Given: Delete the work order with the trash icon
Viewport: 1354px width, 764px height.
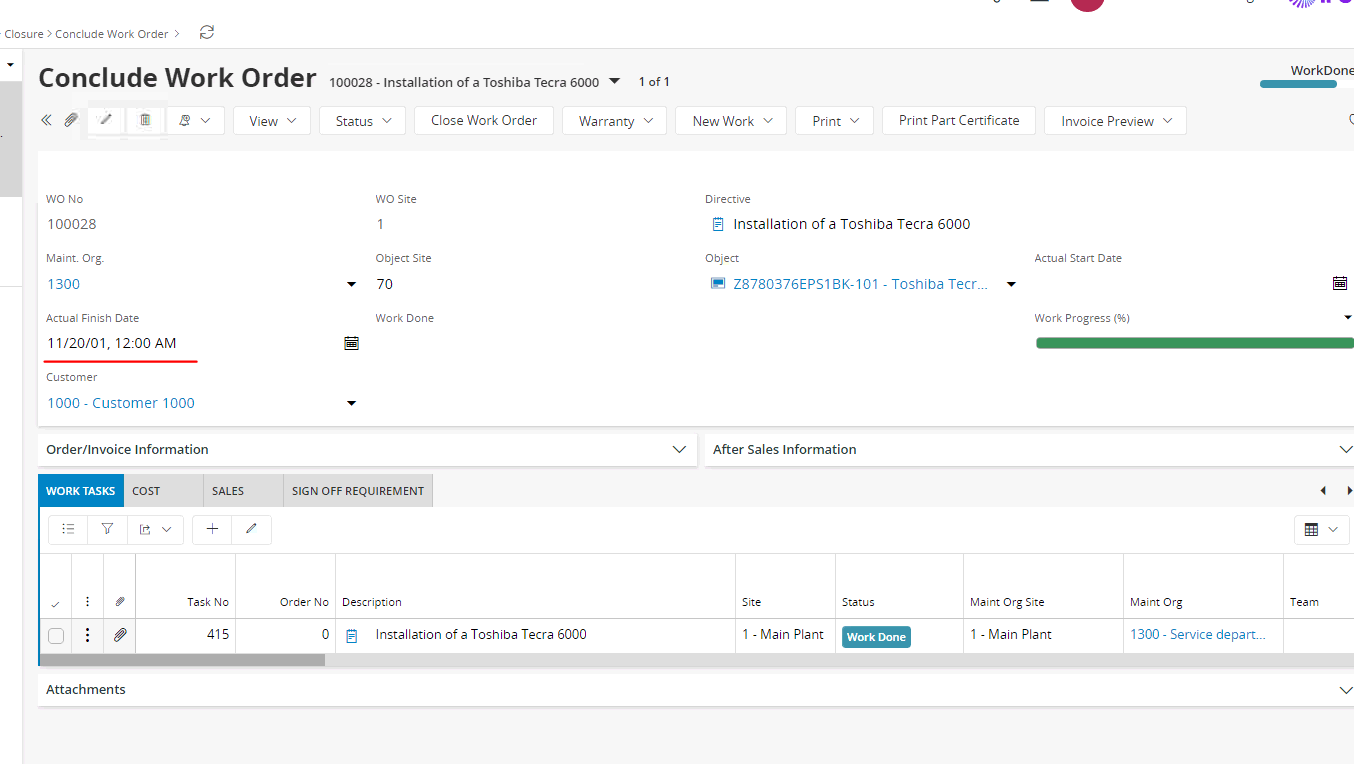Looking at the screenshot, I should pos(145,120).
